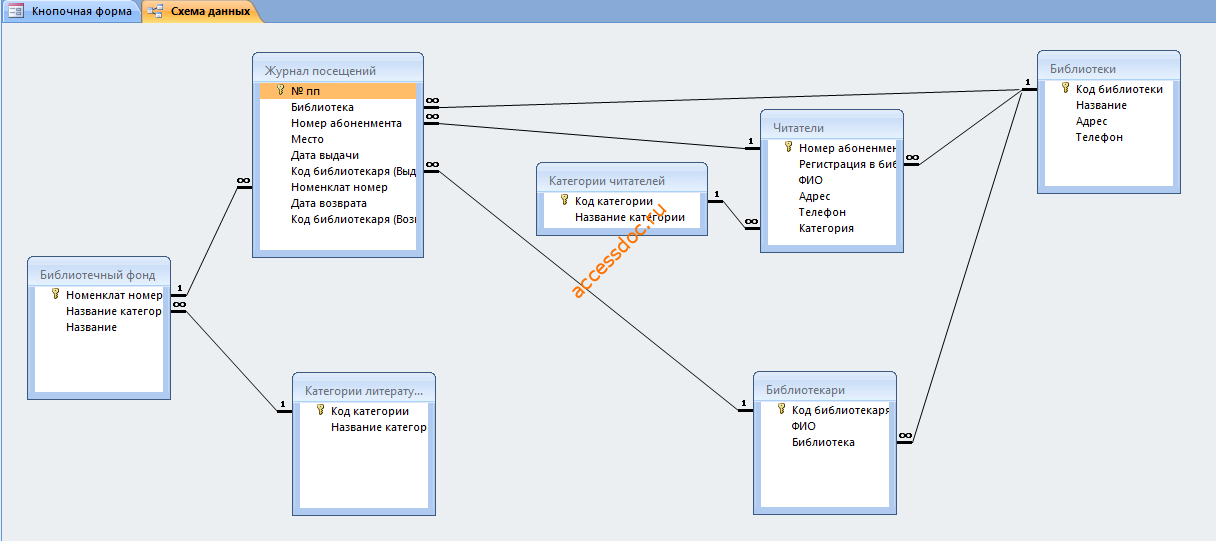Click the key icon beside № пп

(280, 90)
